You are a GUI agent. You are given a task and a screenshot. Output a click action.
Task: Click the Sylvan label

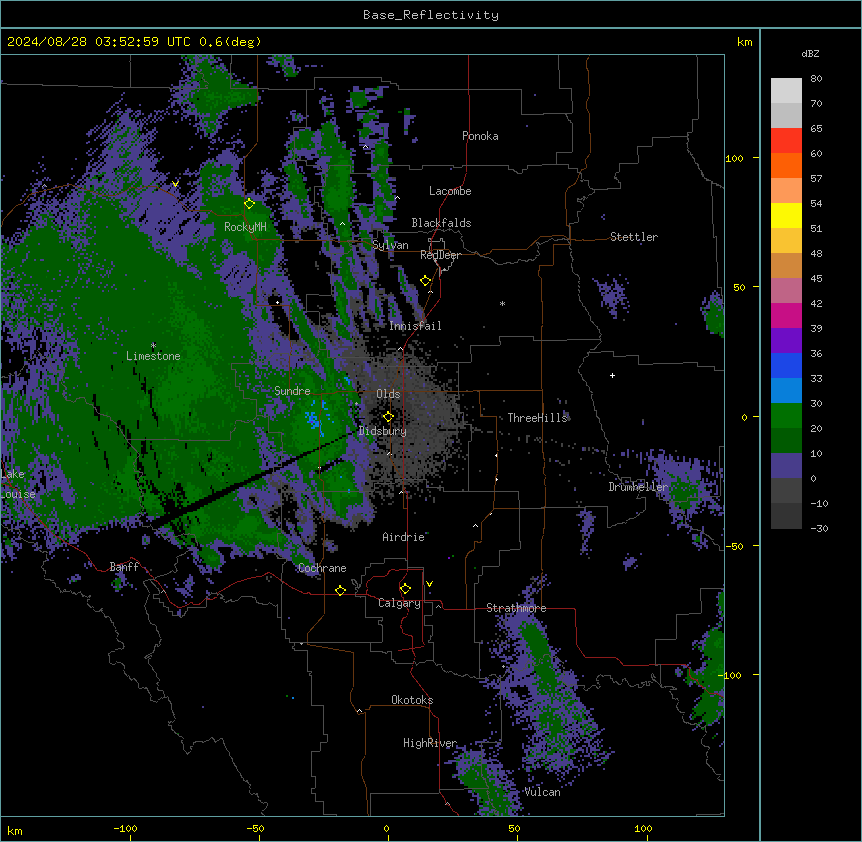click(390, 245)
